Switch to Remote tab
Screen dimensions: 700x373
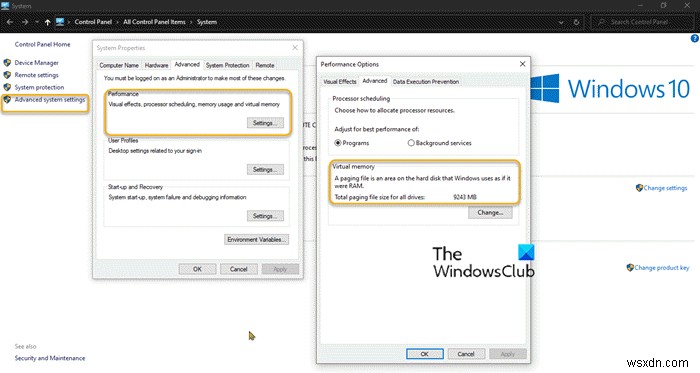pyautogui.click(x=265, y=65)
